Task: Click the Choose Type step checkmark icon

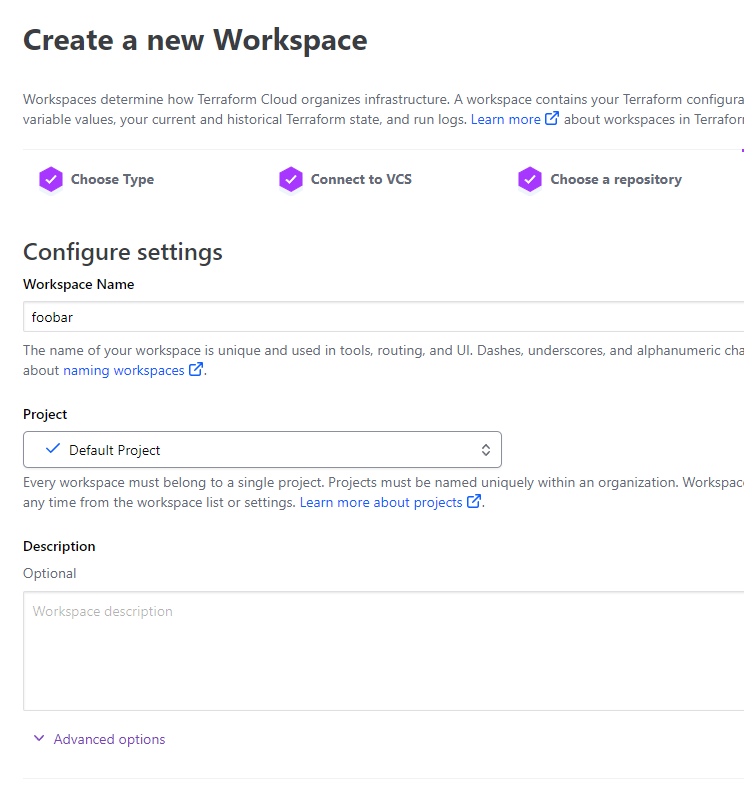Action: [x=51, y=180]
